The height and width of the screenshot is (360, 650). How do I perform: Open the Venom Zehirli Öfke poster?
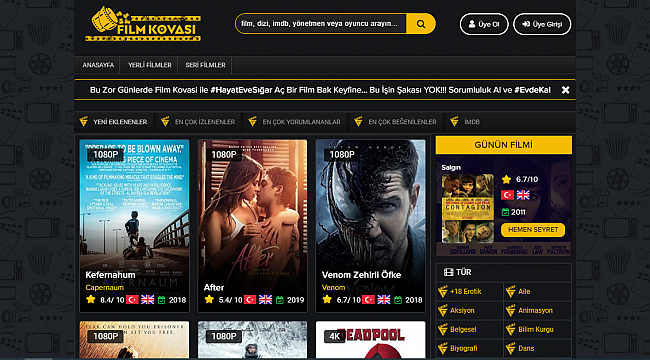(x=371, y=226)
